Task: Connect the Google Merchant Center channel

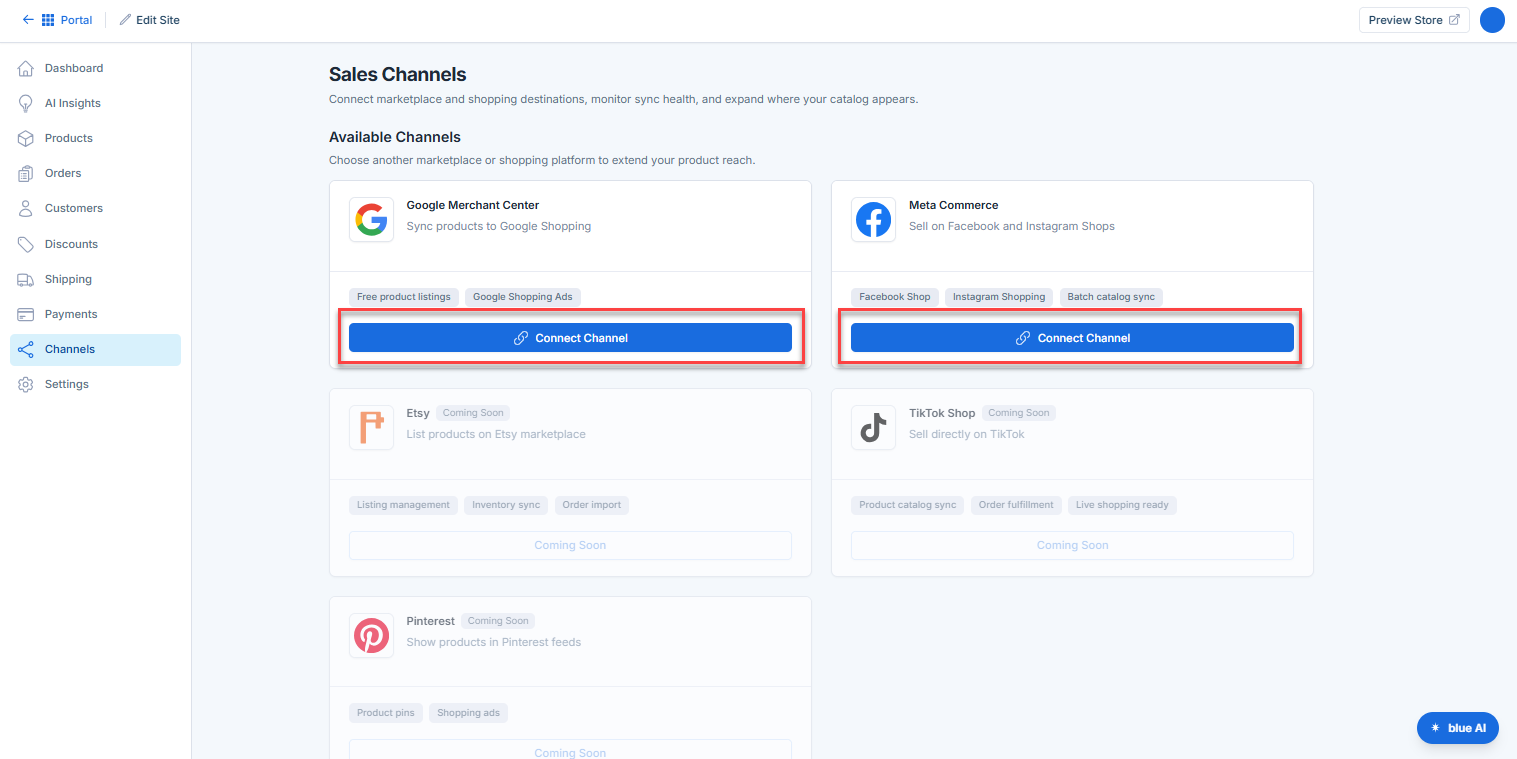Action: pos(570,338)
